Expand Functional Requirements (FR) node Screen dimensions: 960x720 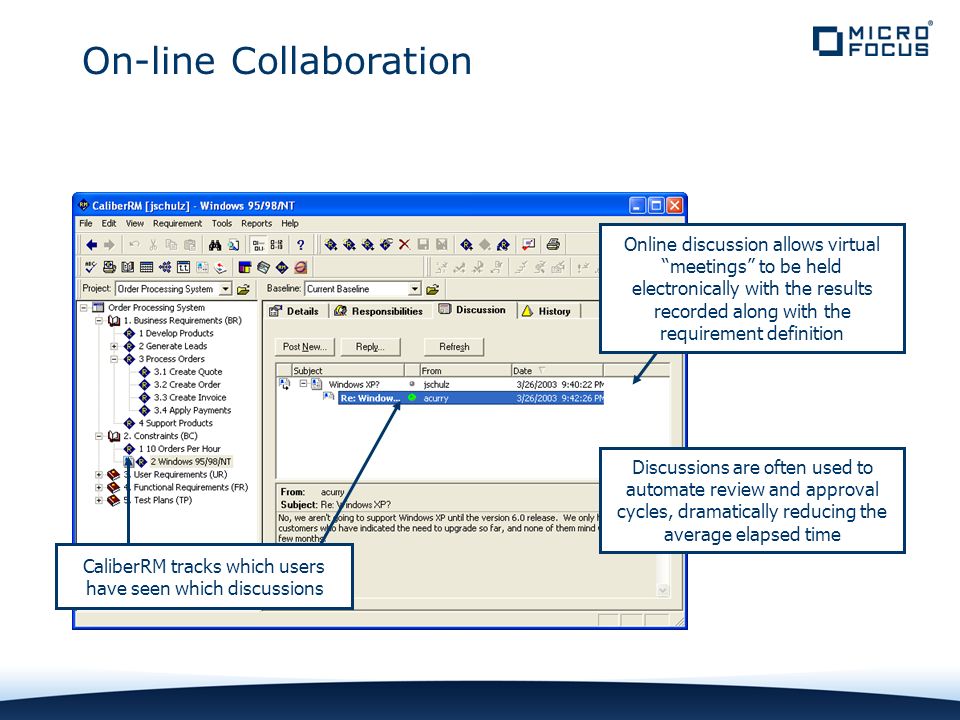[99, 487]
